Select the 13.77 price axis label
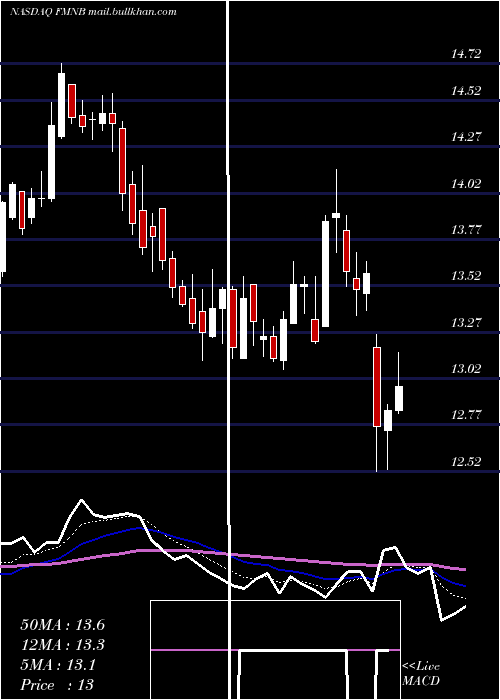Viewport: 500px width, 700px height. click(466, 230)
